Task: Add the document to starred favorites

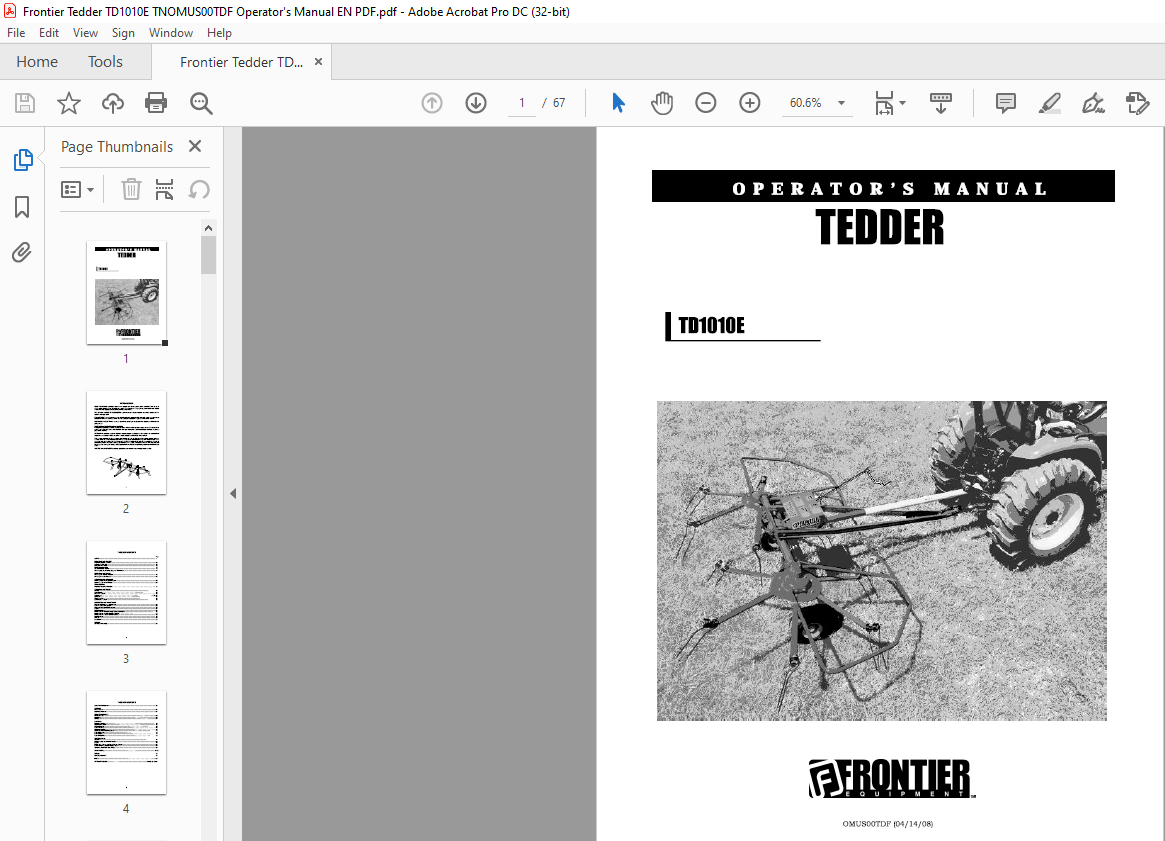Action: pos(68,103)
